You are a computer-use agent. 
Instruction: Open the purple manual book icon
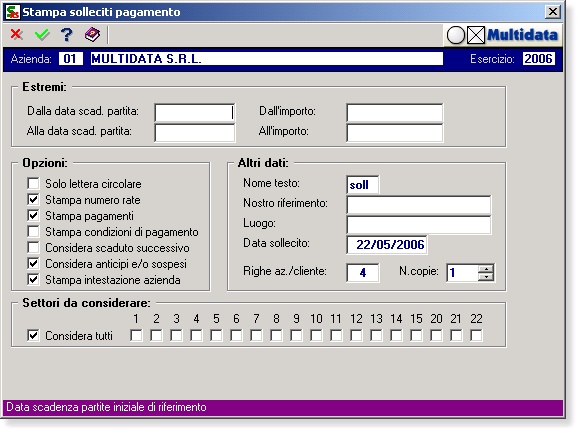(92, 35)
